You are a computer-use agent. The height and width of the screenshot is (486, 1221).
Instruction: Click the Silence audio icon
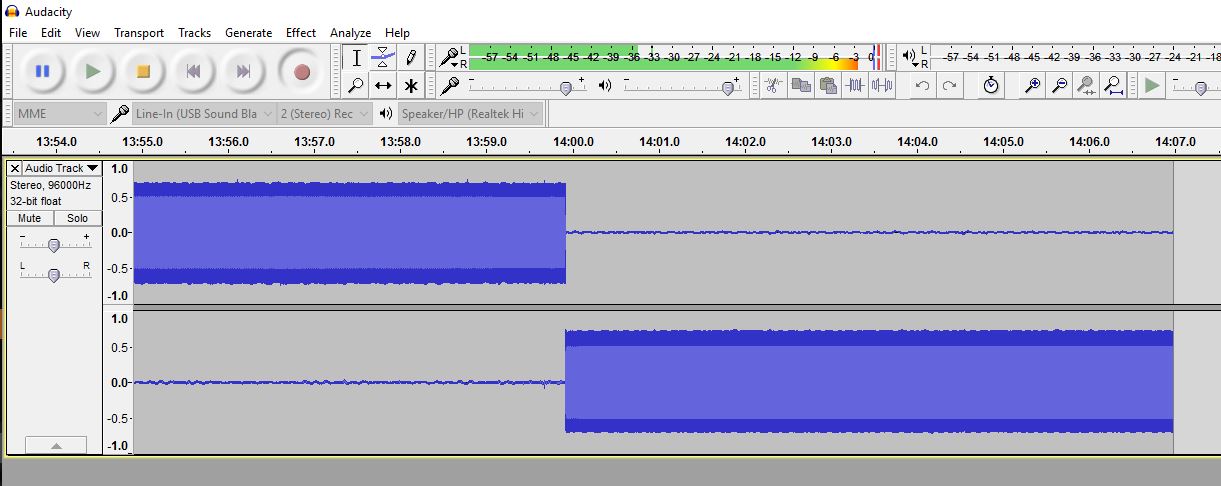pos(882,86)
